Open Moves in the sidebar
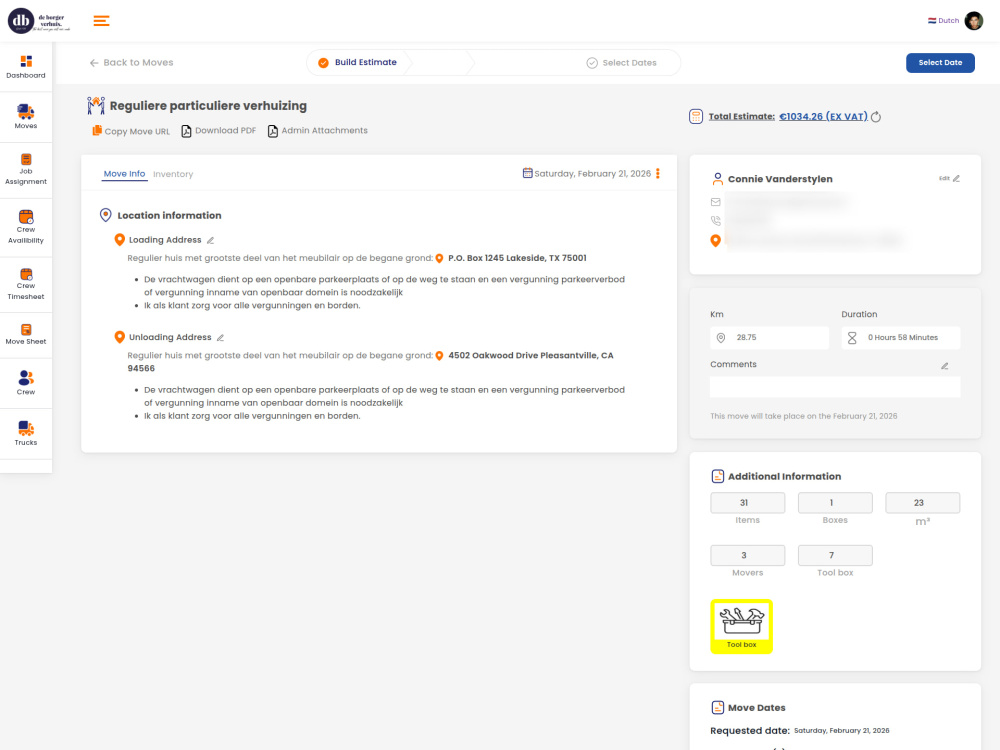 coord(26,117)
